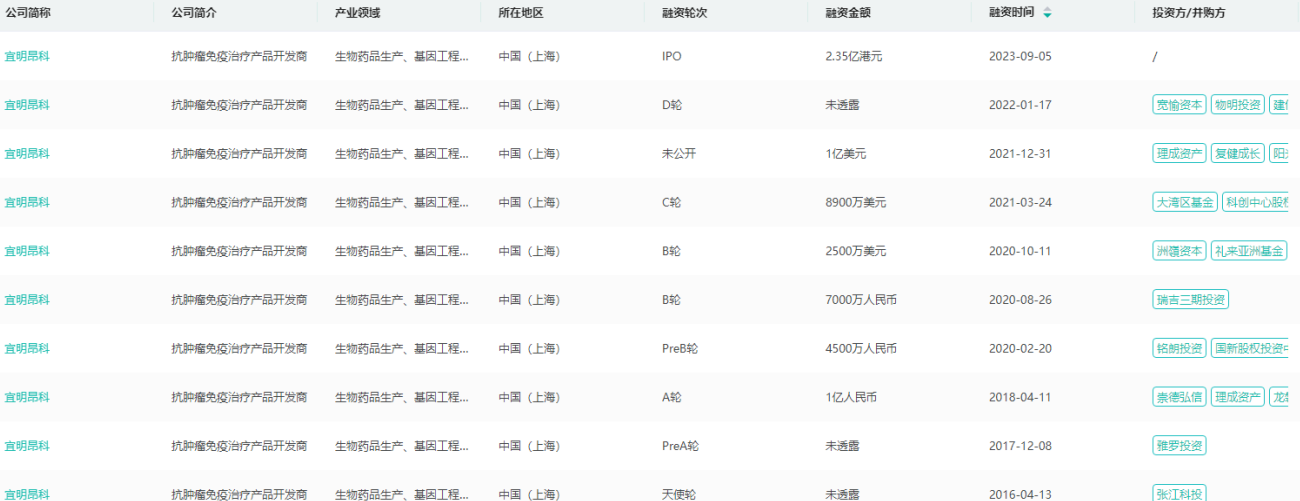The height and width of the screenshot is (501, 1300).
Task: Click the date 2023-09-05
Action: [x=1020, y=56]
